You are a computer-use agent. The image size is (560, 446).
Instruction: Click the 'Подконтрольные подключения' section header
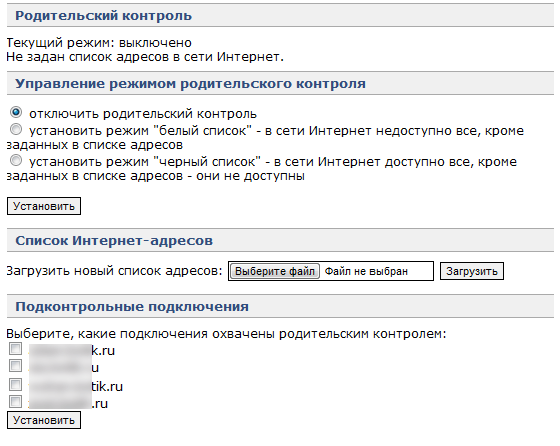132,306
